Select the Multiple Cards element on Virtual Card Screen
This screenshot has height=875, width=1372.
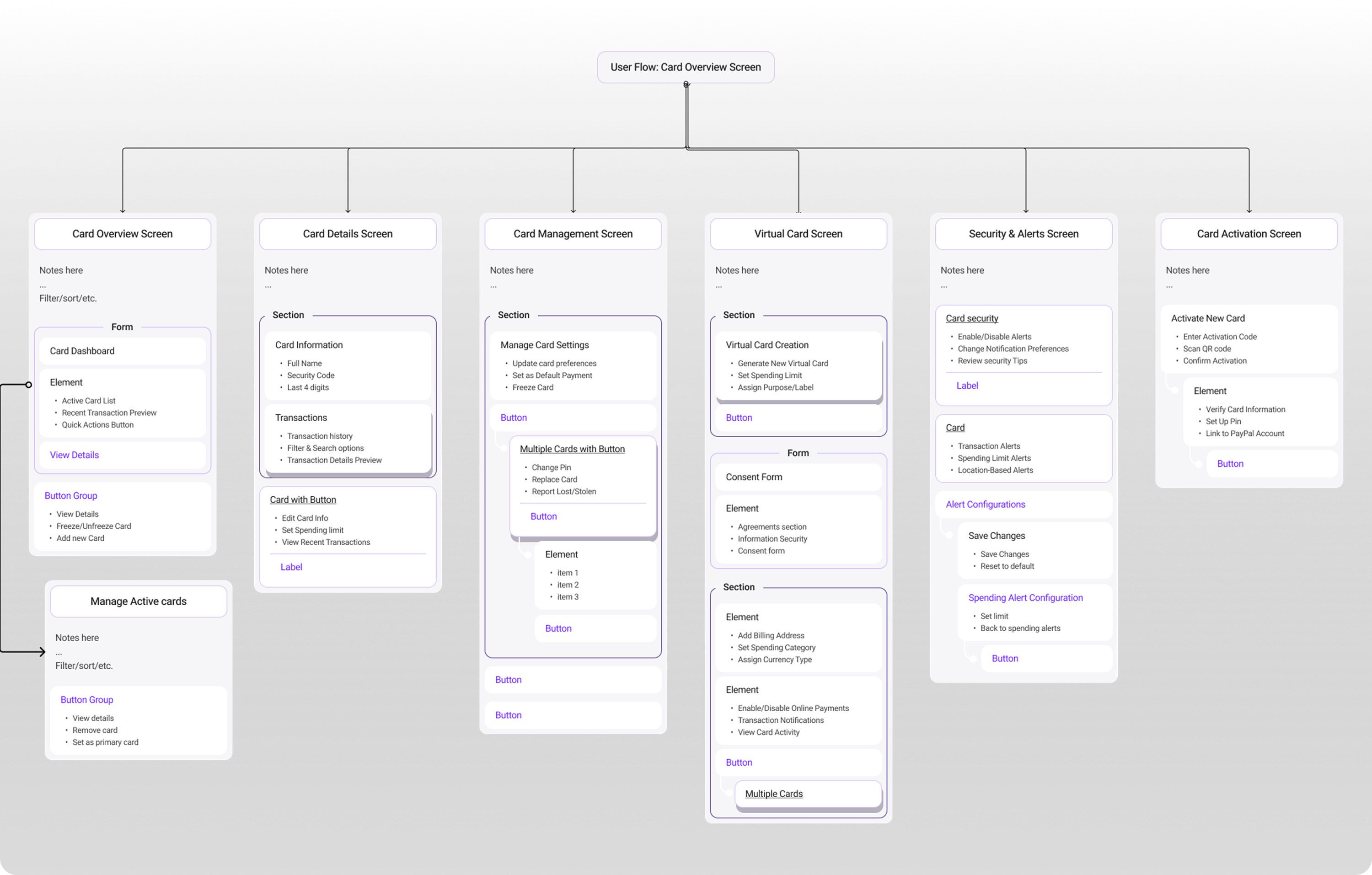coord(773,794)
